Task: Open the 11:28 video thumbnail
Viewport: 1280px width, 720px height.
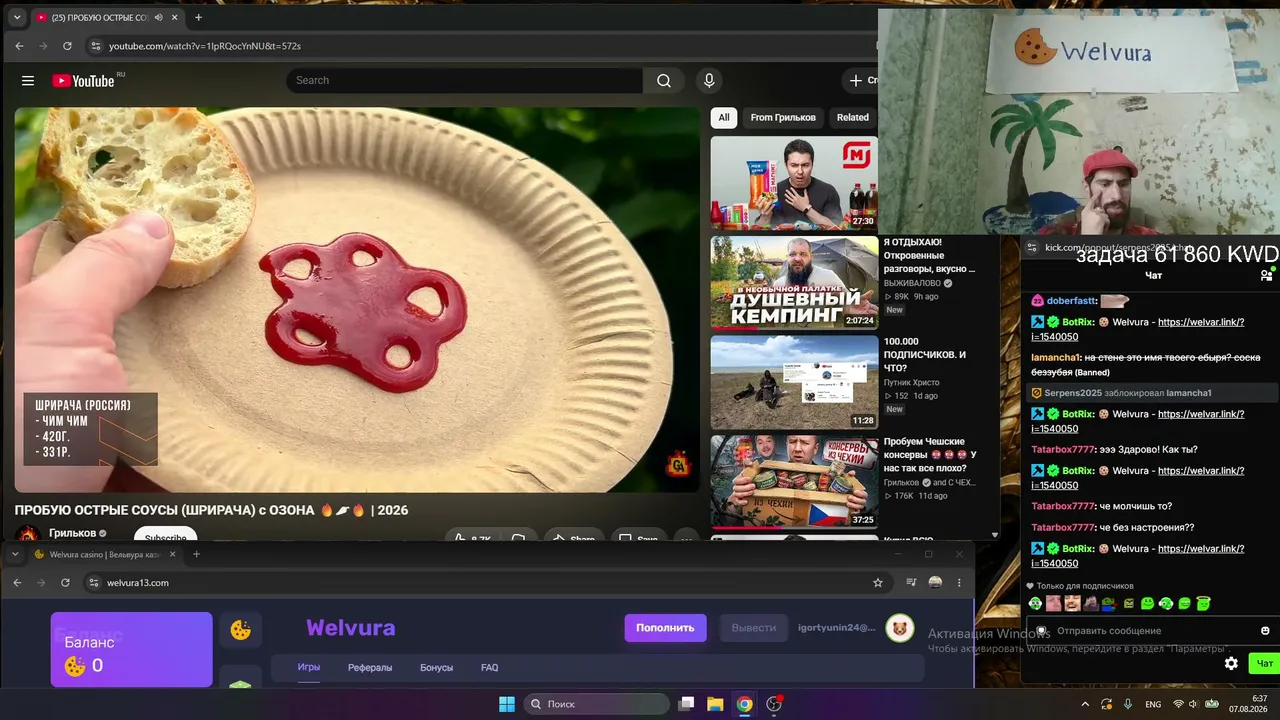Action: coord(794,382)
